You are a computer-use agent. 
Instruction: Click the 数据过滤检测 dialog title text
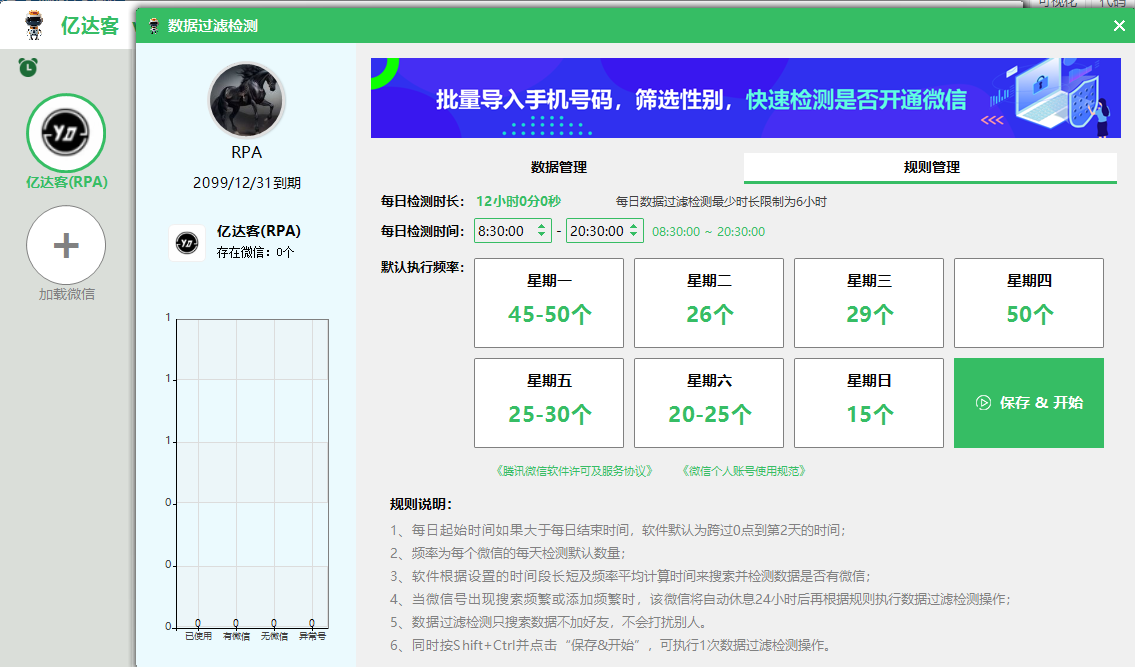(x=213, y=26)
